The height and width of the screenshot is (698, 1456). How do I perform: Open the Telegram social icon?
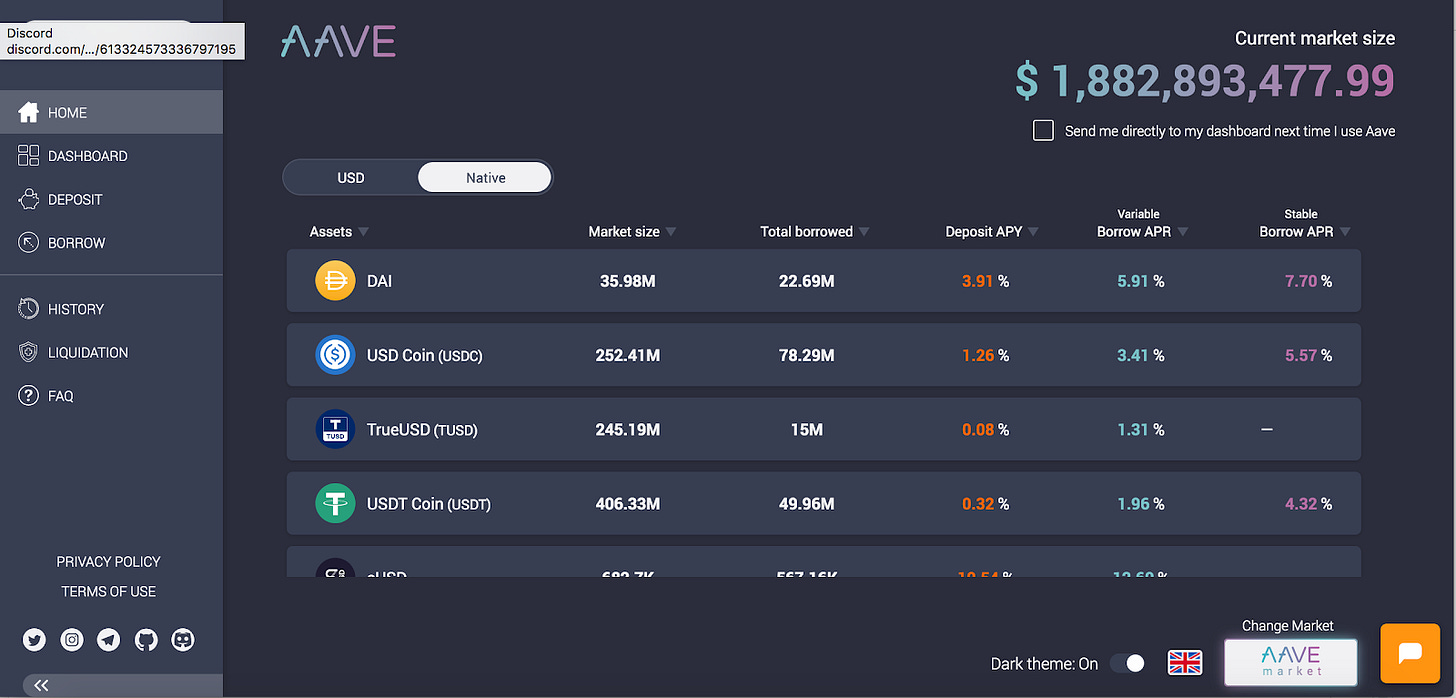click(109, 640)
